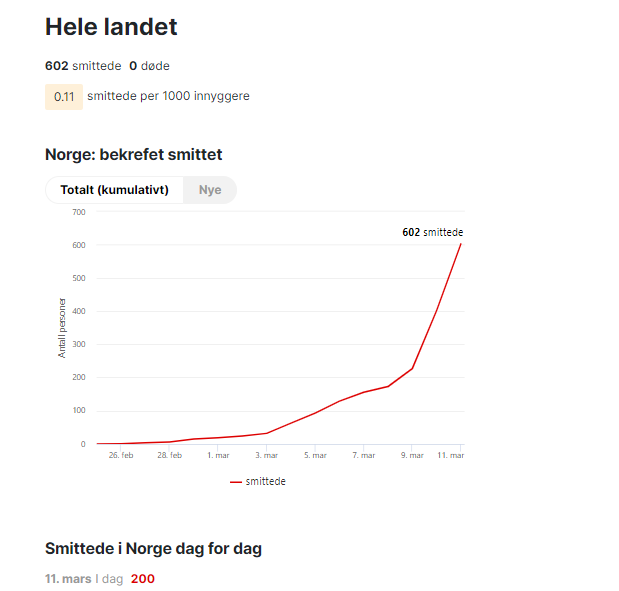Image resolution: width=619 pixels, height=591 pixels.
Task: Click 5. mar axis tick
Action: [315, 455]
